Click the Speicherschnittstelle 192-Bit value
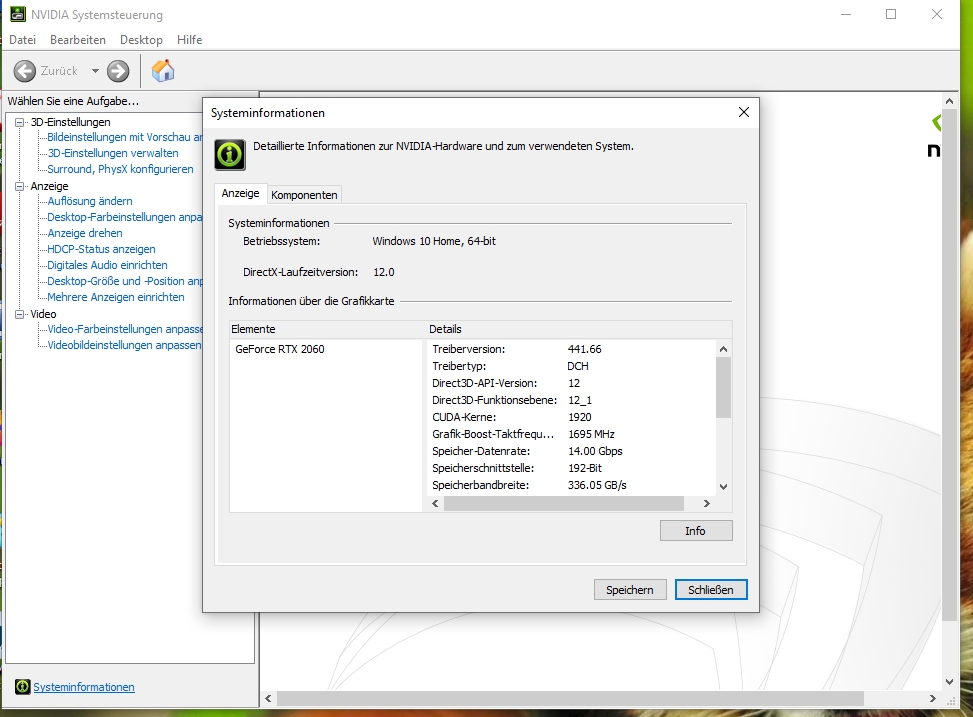Image resolution: width=973 pixels, height=717 pixels. (585, 468)
